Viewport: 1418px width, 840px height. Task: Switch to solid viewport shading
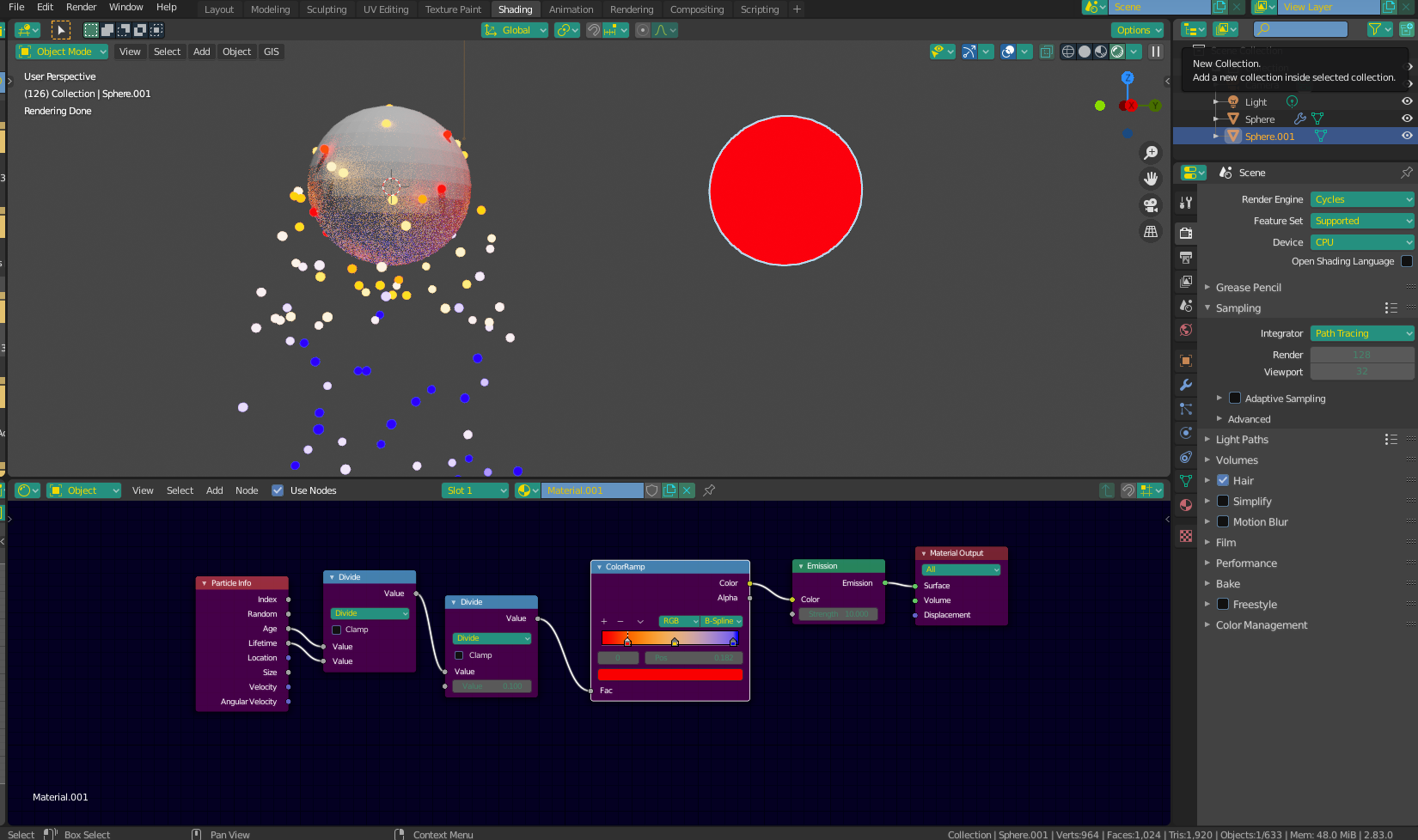1085,52
